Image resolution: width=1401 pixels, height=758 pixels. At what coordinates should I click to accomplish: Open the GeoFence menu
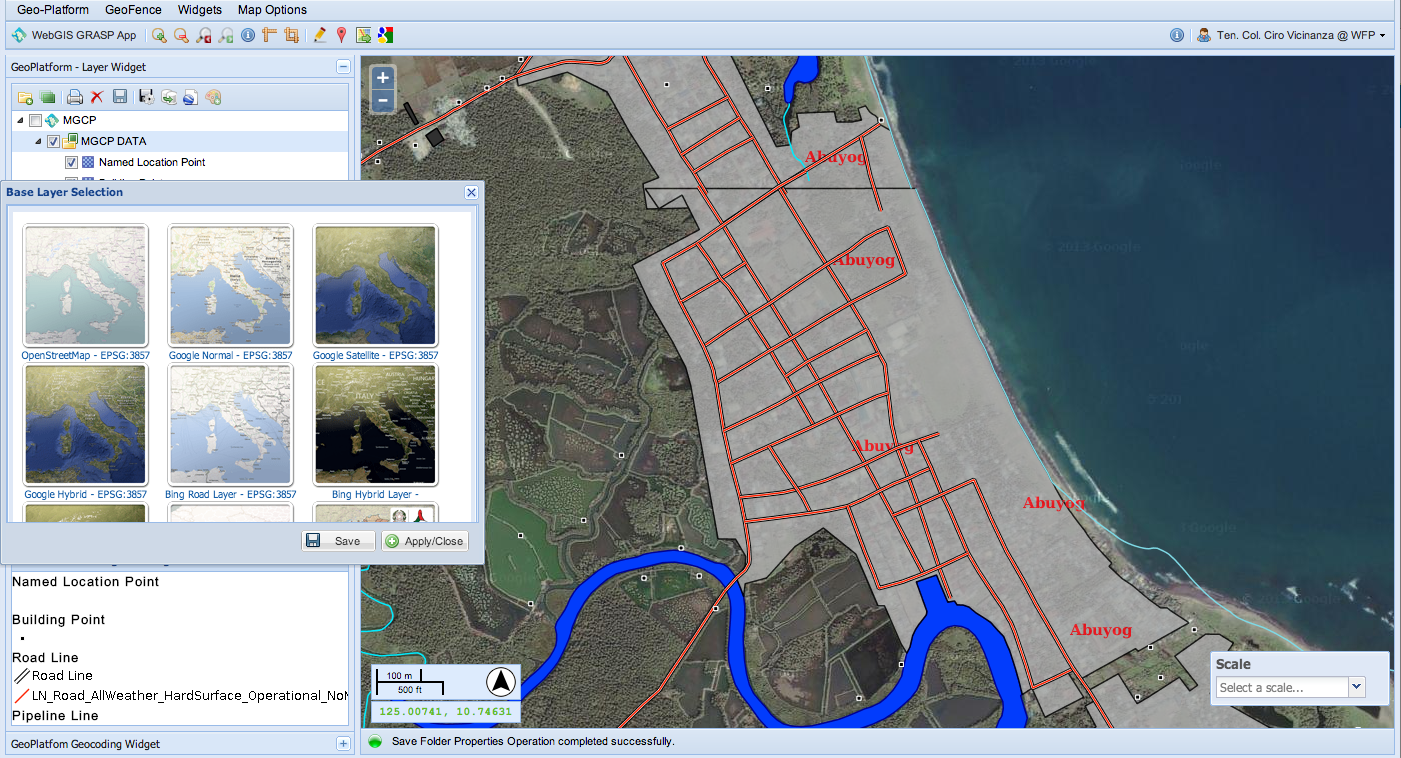[133, 10]
